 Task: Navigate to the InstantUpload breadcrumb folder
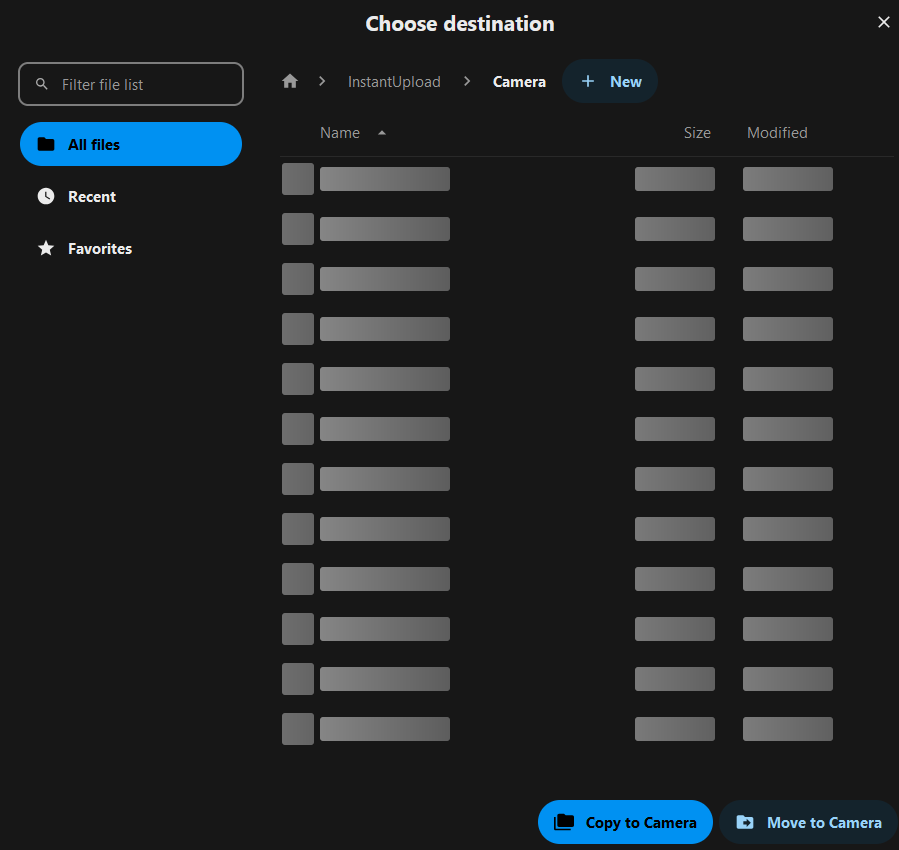(394, 82)
